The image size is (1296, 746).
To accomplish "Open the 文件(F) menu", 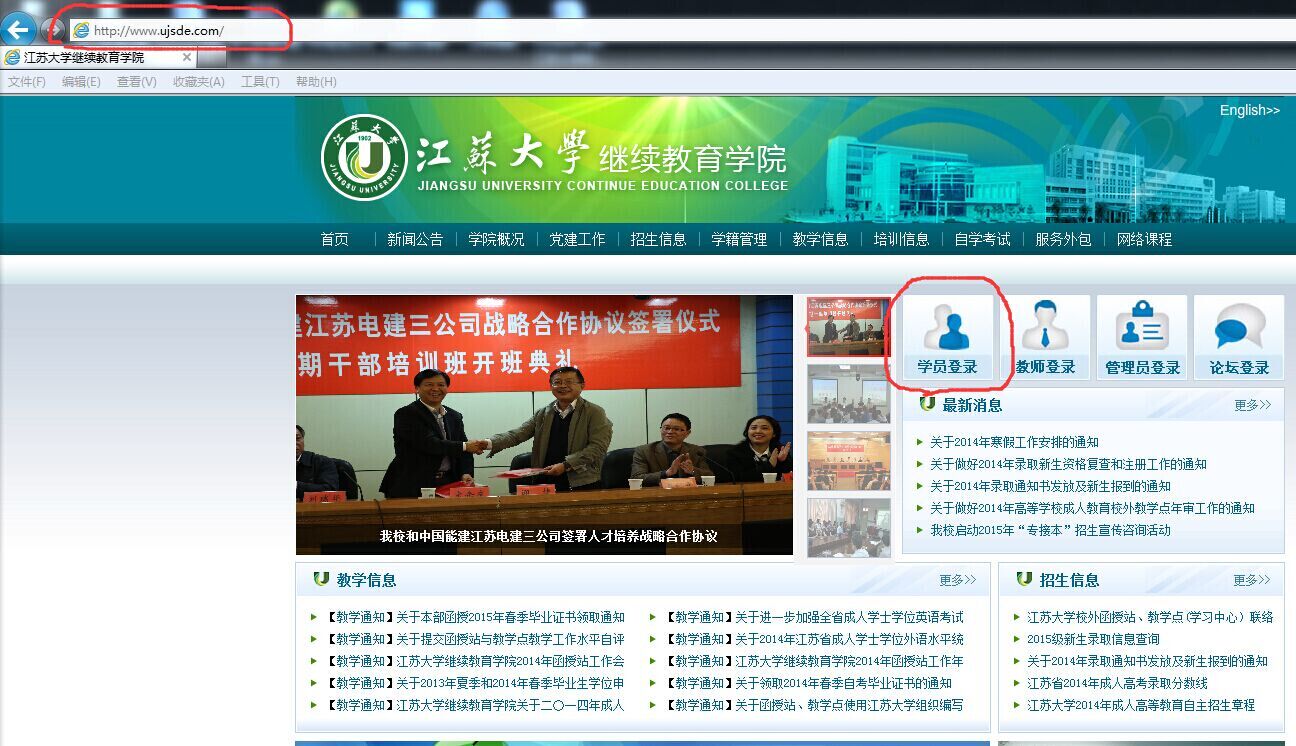I will (27, 82).
